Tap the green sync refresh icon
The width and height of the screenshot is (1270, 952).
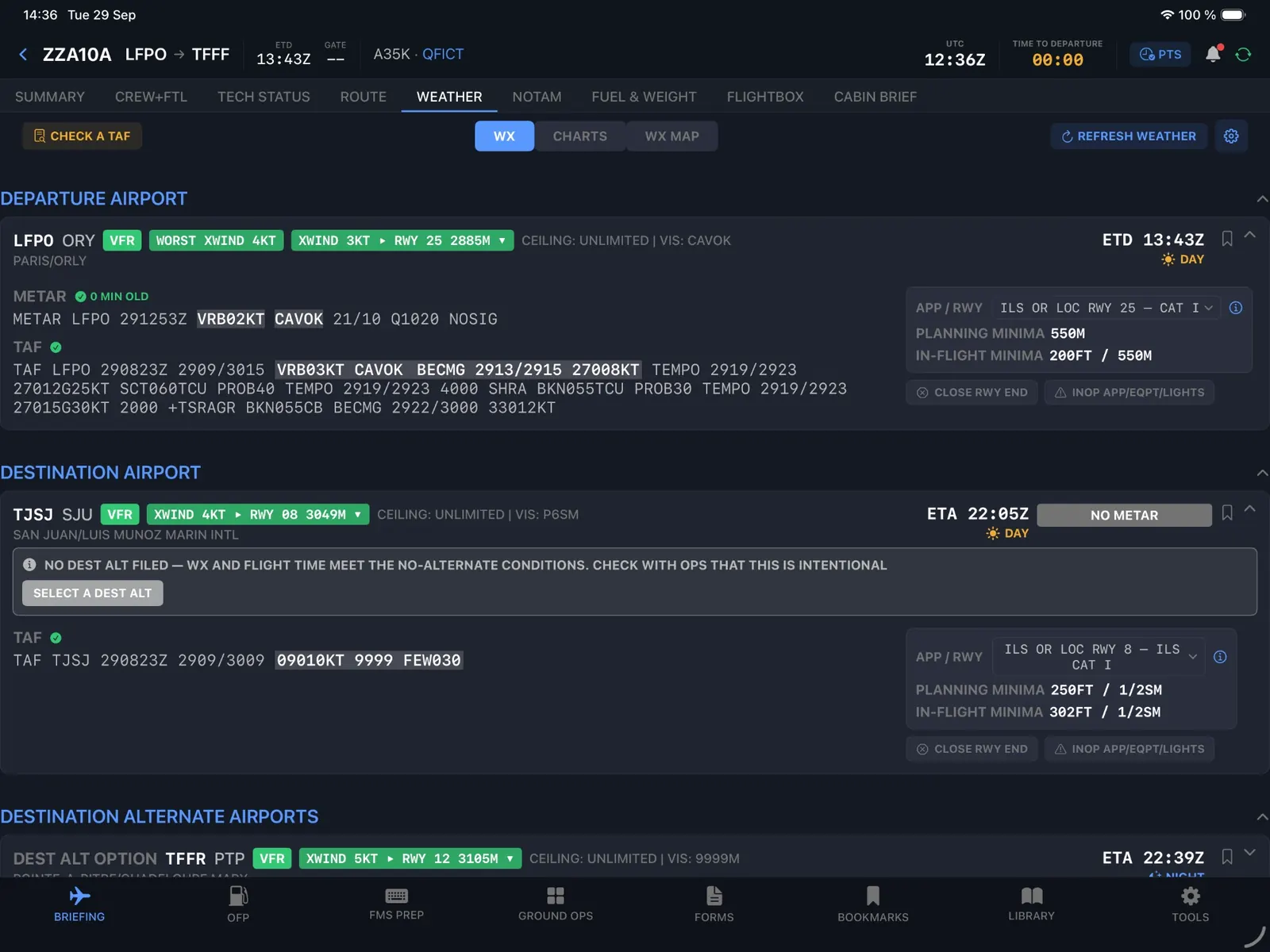1243,54
